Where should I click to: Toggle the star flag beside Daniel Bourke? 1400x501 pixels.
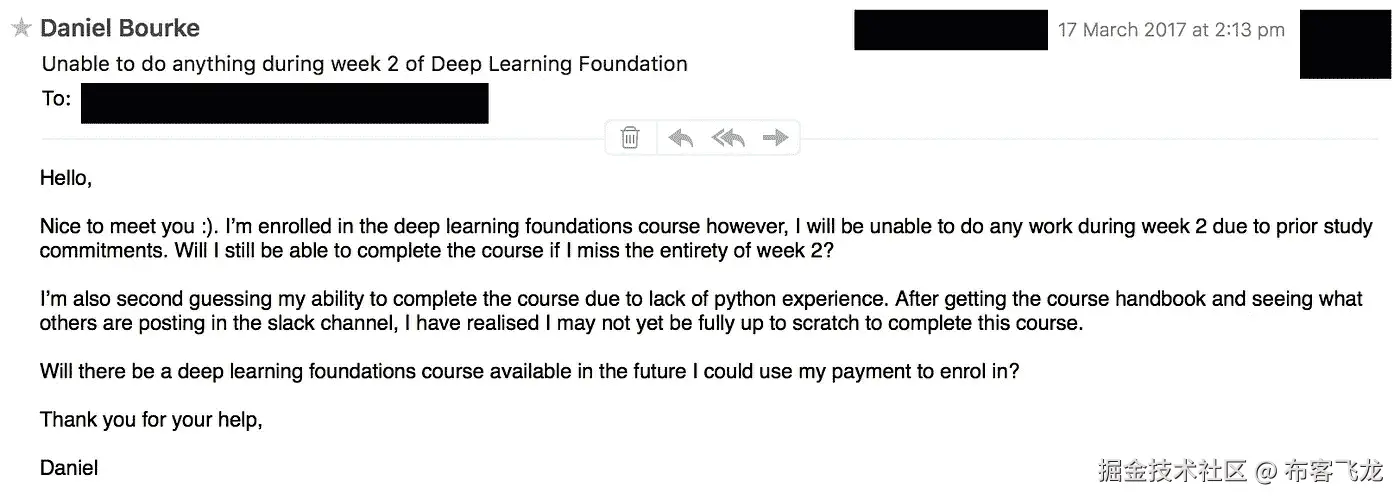(21, 29)
